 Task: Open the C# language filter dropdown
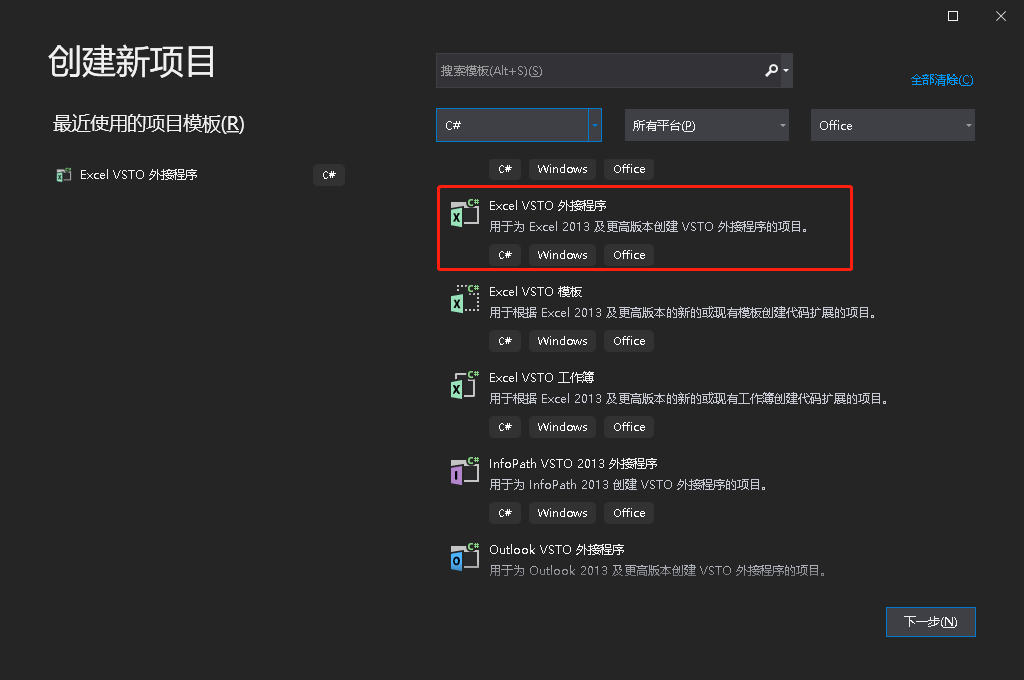pyautogui.click(x=519, y=125)
